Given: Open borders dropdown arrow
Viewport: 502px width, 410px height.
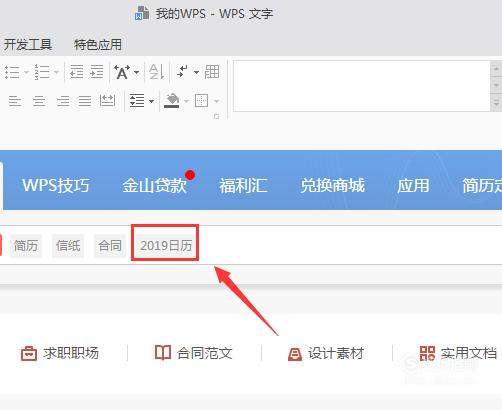Looking at the screenshot, I should click(x=216, y=101).
